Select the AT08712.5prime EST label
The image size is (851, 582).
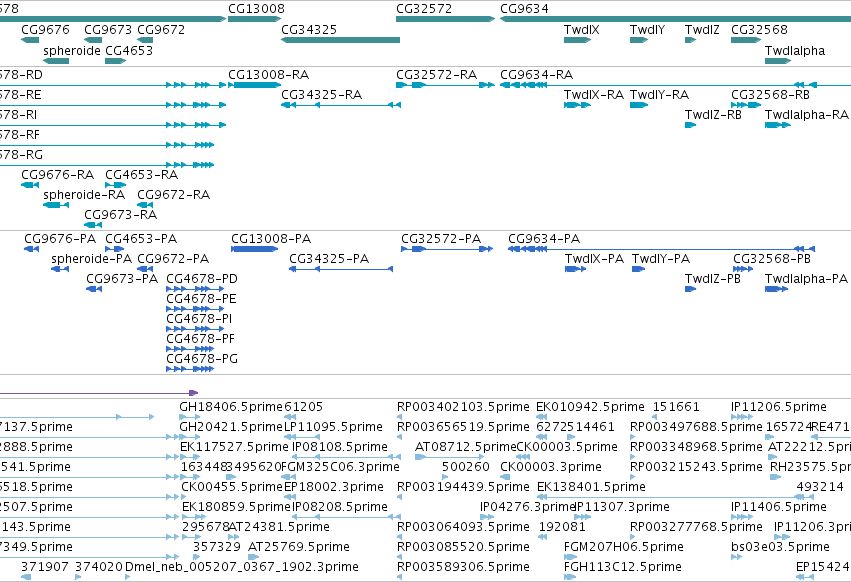[x=465, y=447]
